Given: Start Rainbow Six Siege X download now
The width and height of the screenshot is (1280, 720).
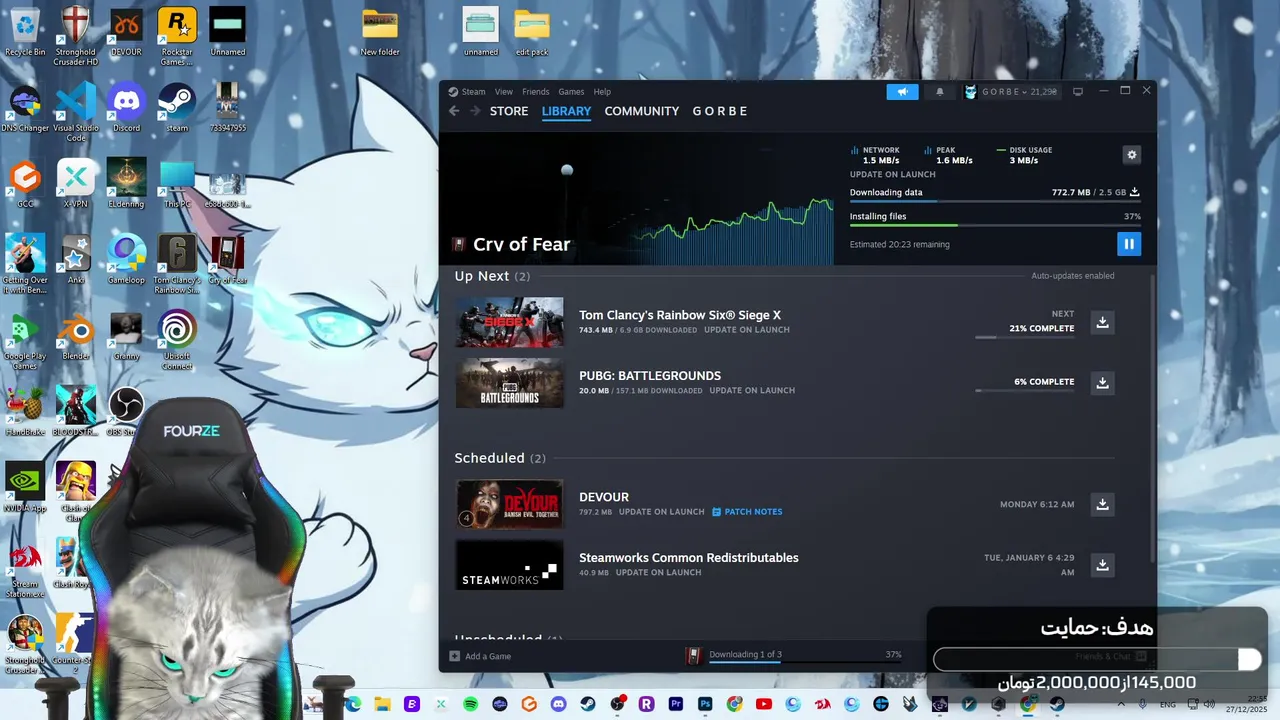Looking at the screenshot, I should click(1102, 322).
